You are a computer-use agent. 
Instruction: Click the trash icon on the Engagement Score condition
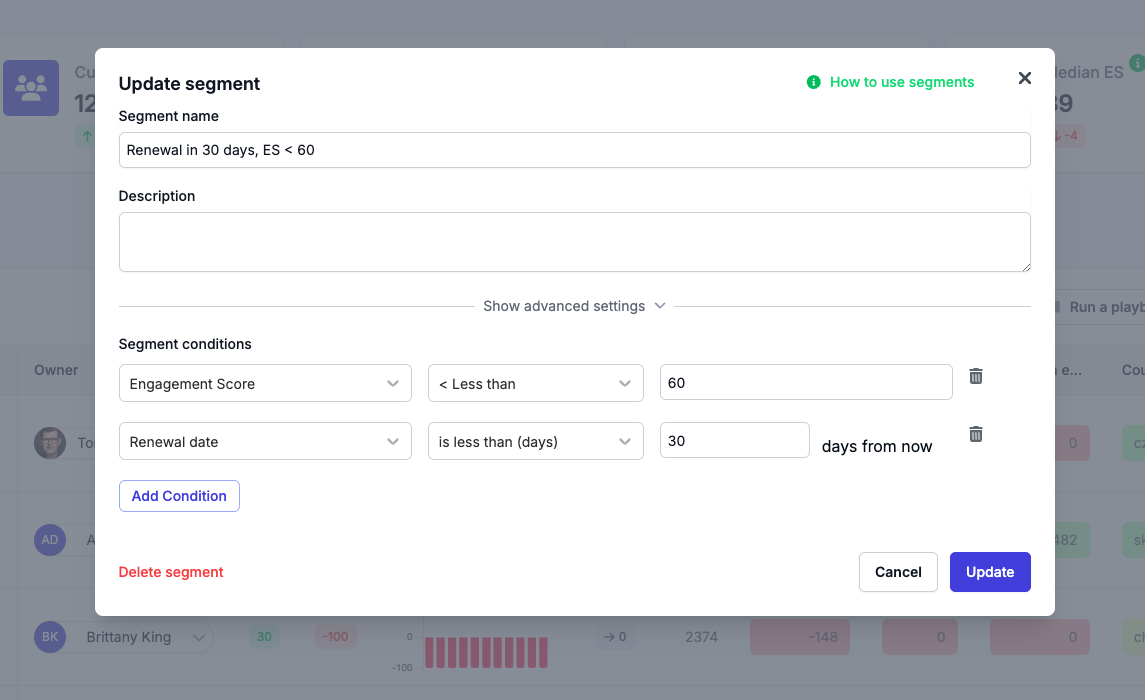point(975,376)
